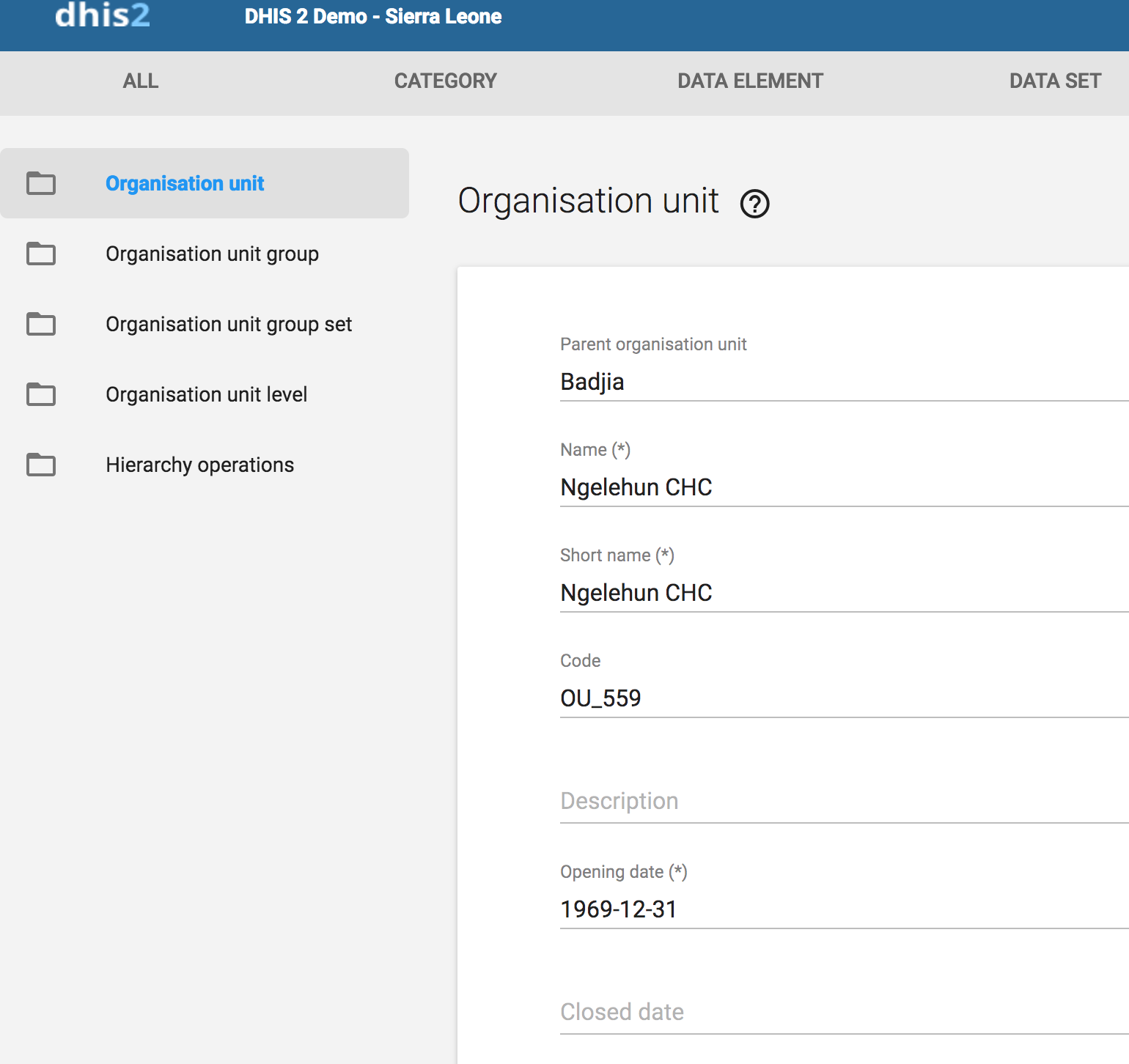Switch to the ALL tab

[141, 81]
